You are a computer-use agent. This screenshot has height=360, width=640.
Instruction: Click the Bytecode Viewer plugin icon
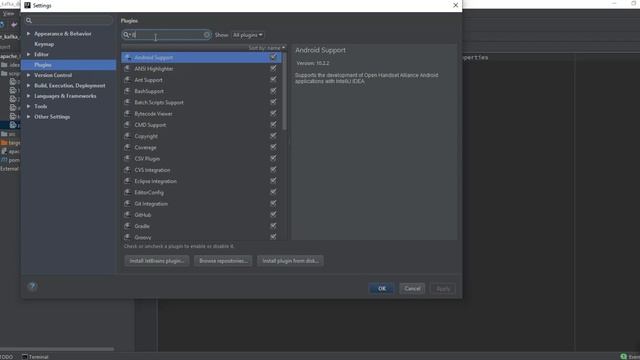click(x=127, y=113)
